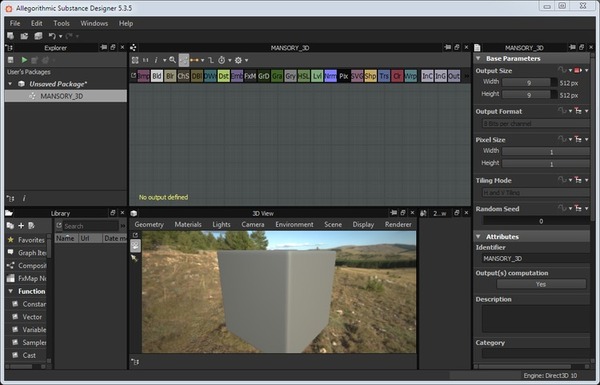Toggle the 1:1 zoom button in graph toolbar

tap(146, 60)
